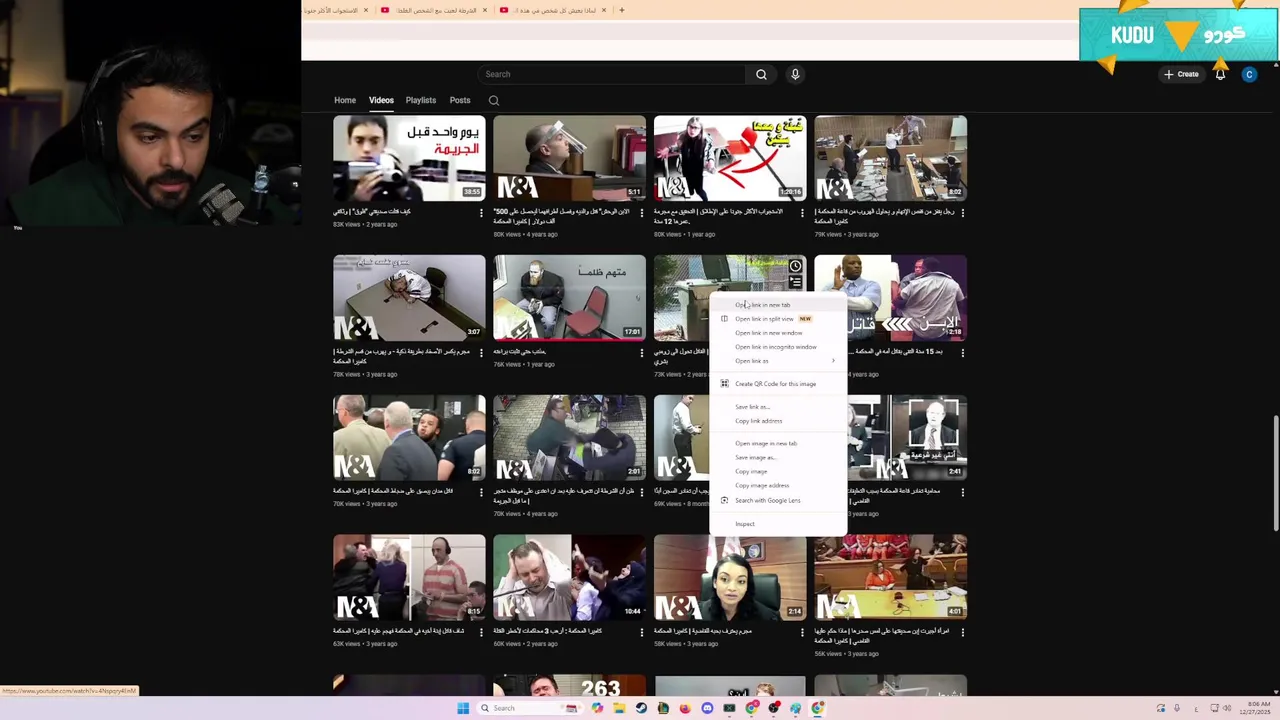Image resolution: width=1280 pixels, height=720 pixels.
Task: Choose Open link in split view
Action: click(778, 319)
